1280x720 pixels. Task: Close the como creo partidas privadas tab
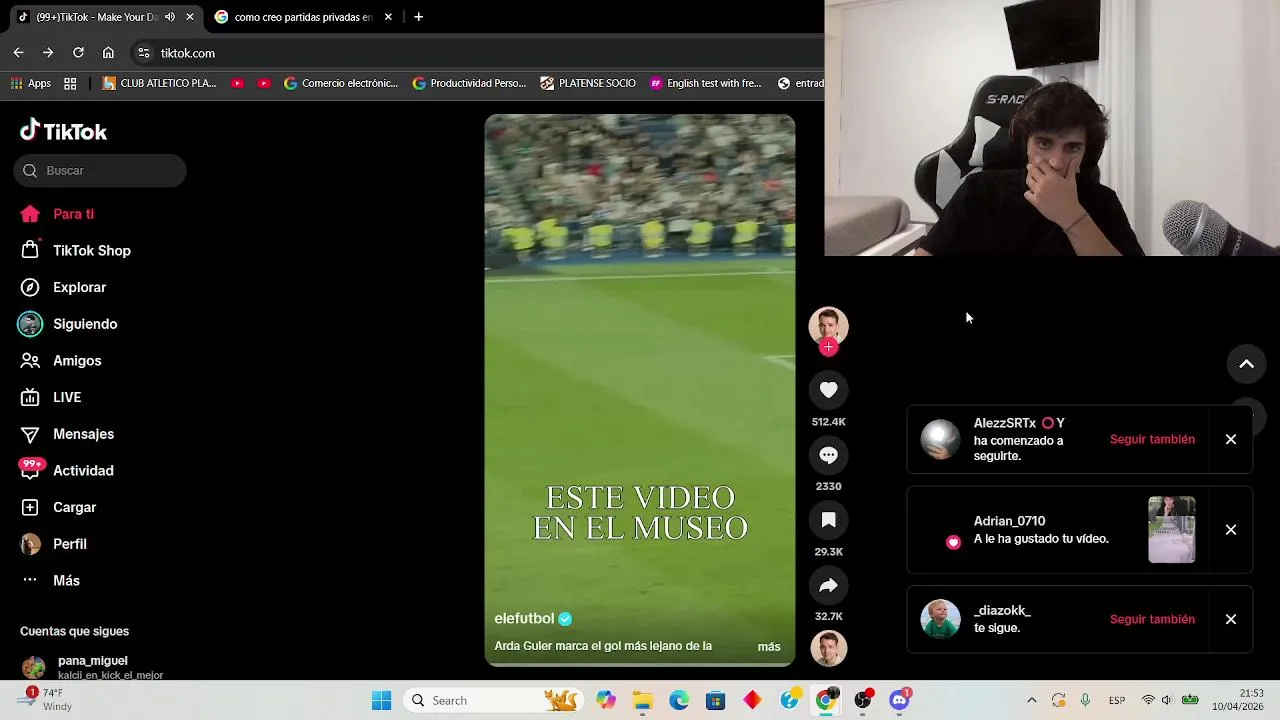[388, 17]
